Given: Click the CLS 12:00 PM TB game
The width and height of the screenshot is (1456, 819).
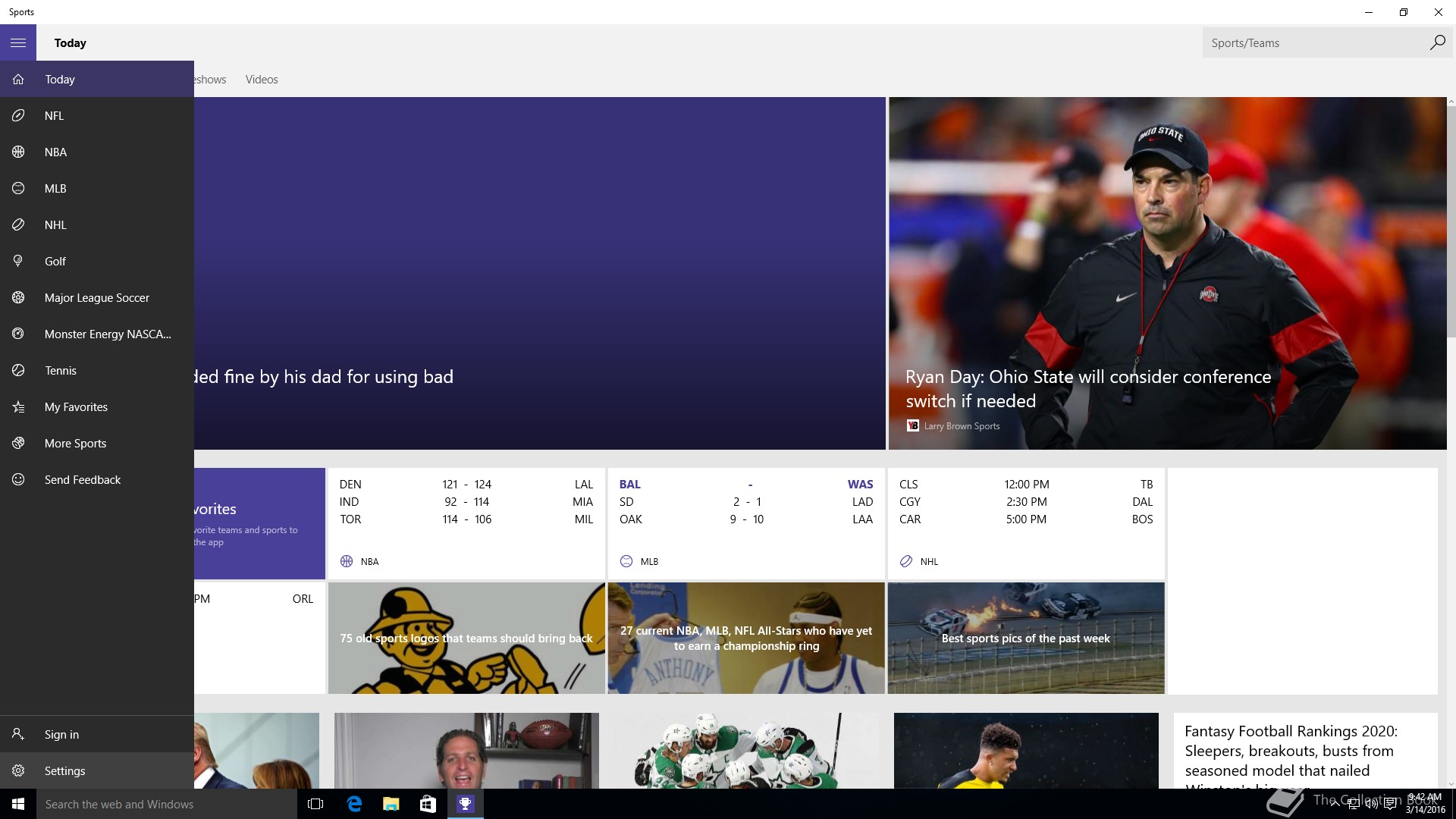Looking at the screenshot, I should [1026, 484].
